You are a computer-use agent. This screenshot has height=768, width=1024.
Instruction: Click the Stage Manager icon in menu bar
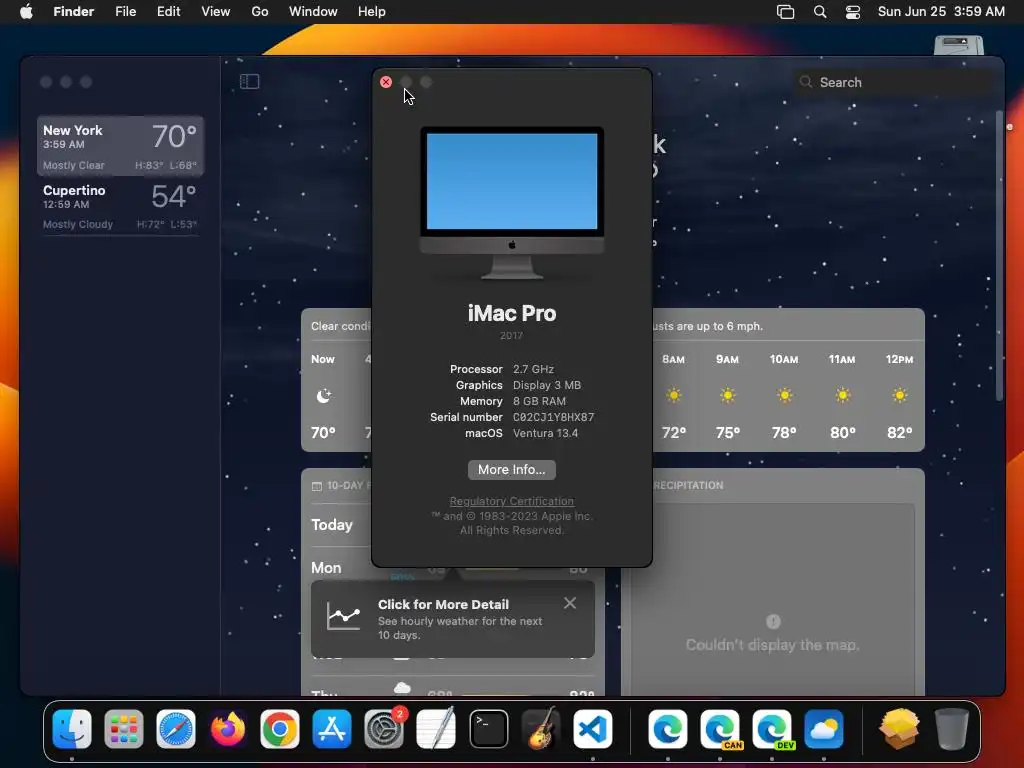point(786,12)
